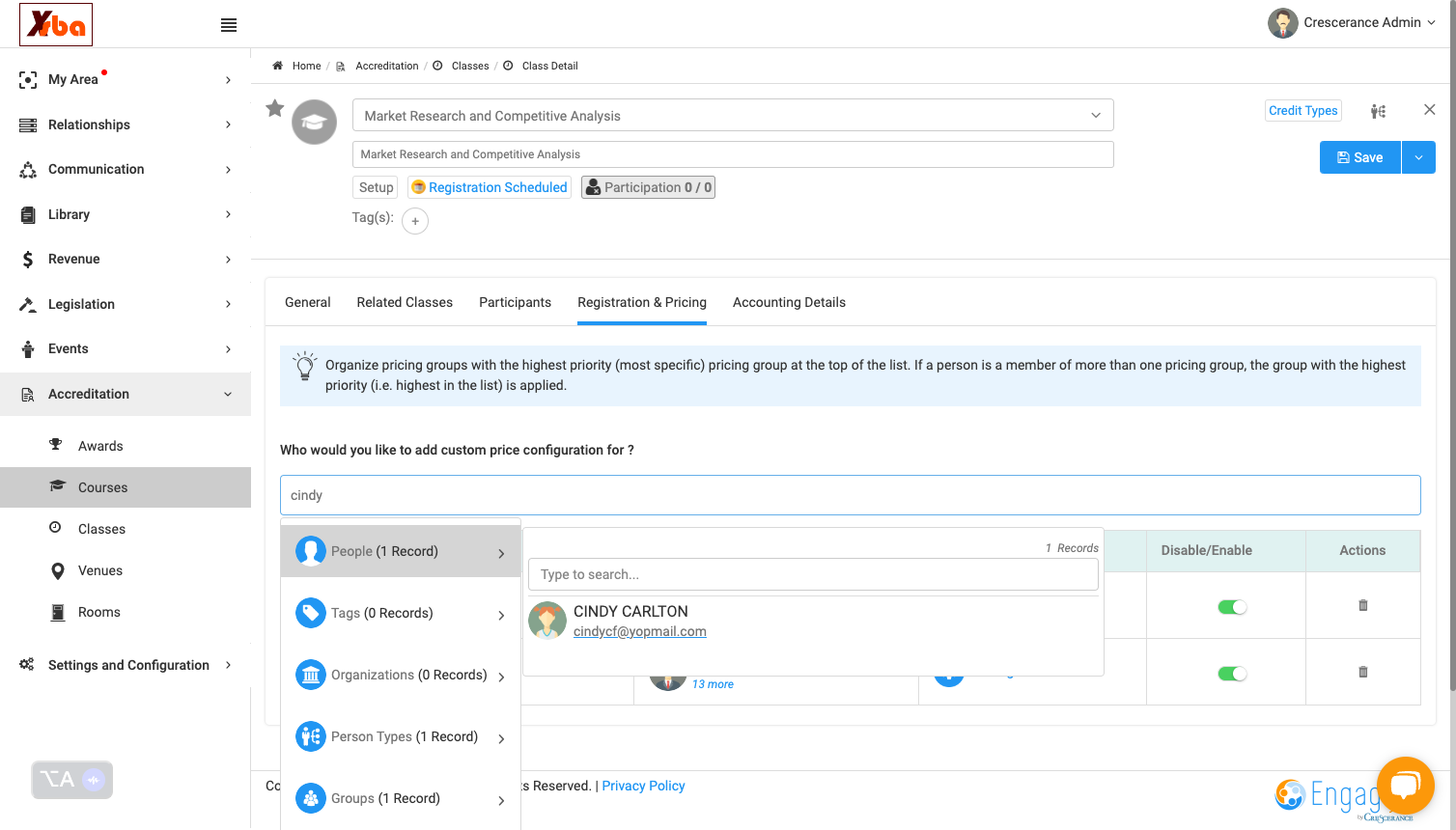Toggle the hamburger sidebar menu
1456x830 pixels.
pos(229,25)
